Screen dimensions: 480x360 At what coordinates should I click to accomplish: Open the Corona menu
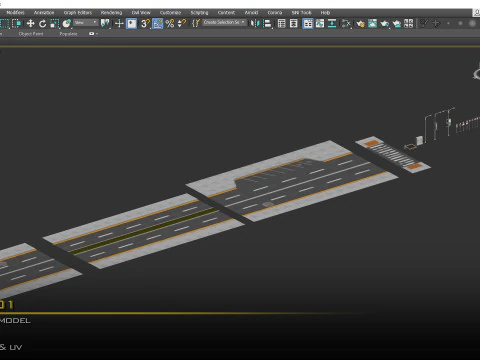[275, 13]
